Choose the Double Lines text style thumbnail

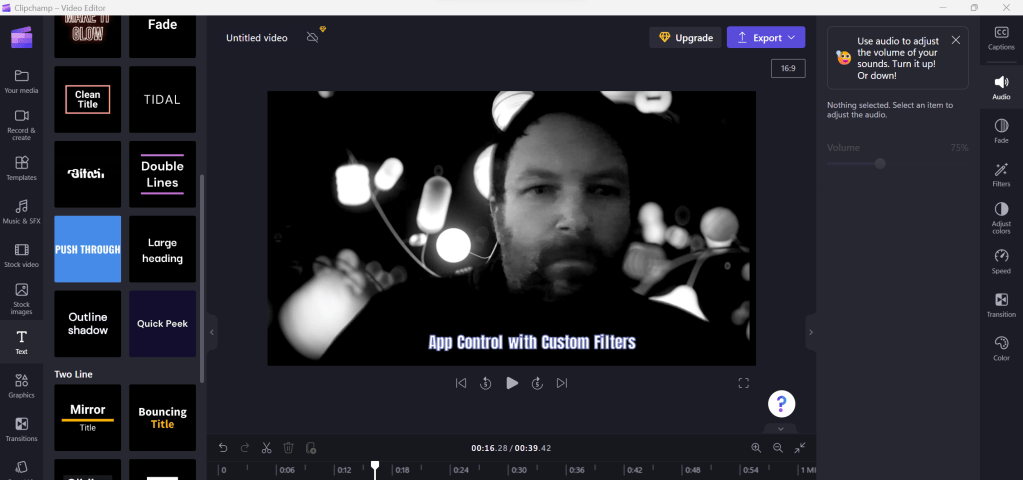pyautogui.click(x=162, y=174)
